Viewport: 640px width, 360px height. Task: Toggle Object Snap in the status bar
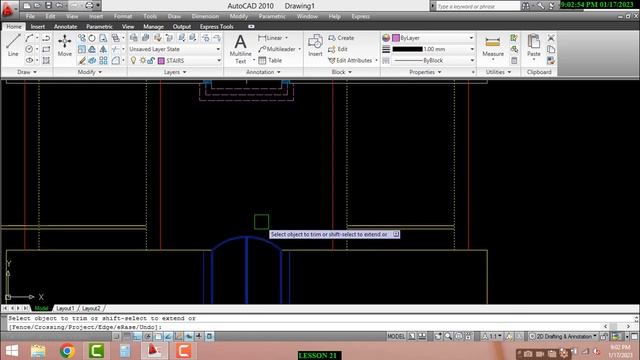pyautogui.click(x=158, y=336)
